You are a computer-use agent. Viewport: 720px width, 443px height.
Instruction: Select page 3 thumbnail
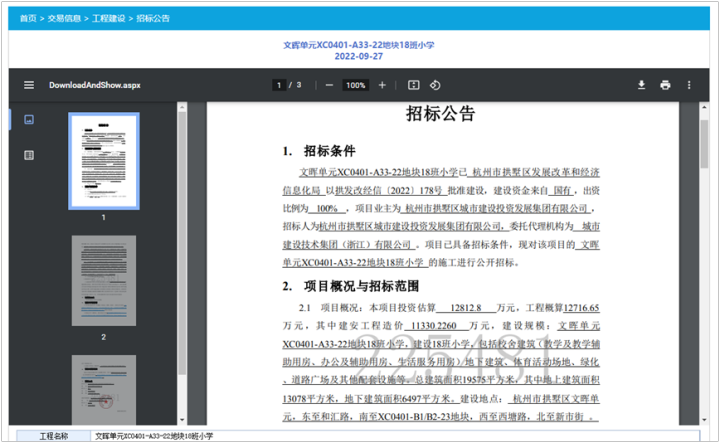click(104, 389)
